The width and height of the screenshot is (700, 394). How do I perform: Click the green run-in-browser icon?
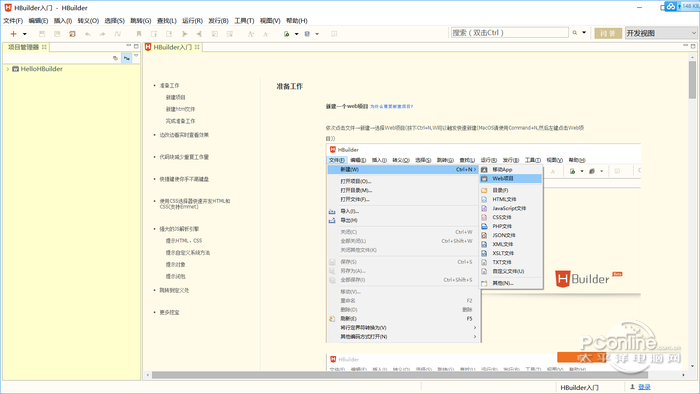click(287, 34)
